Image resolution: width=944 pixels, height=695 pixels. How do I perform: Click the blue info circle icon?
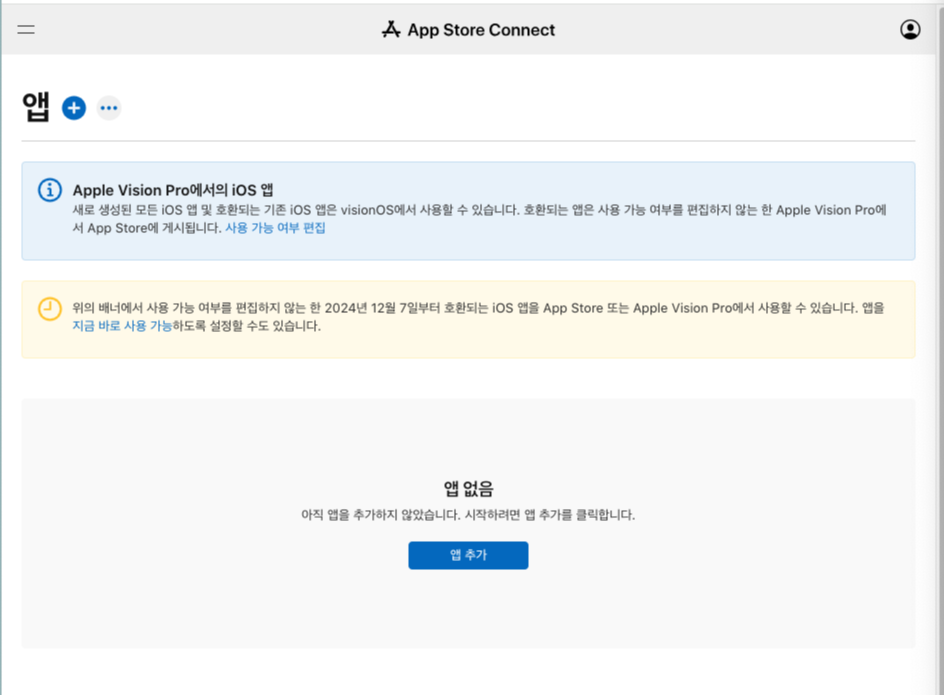pos(50,190)
